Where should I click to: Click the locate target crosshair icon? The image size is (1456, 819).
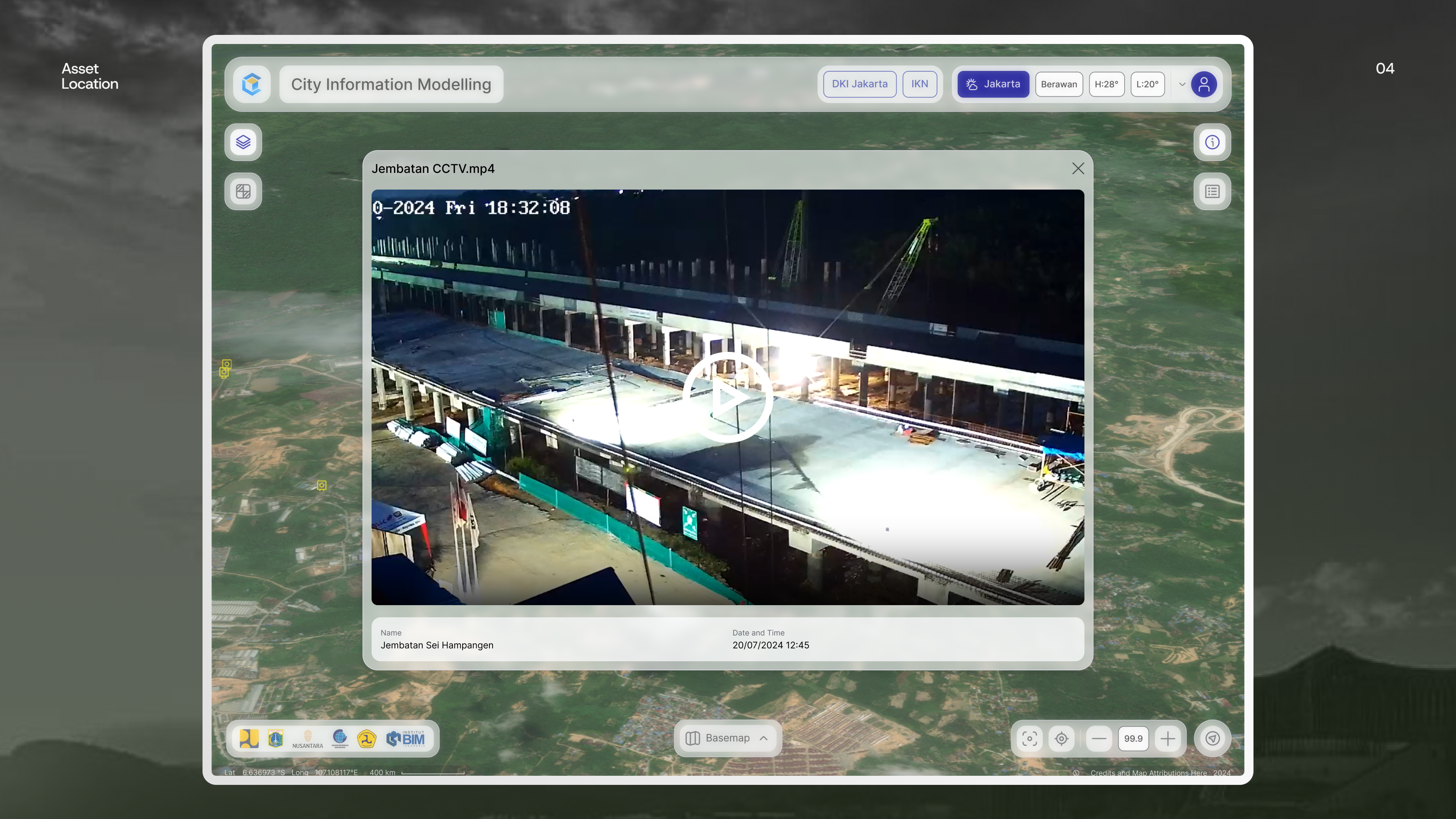(1061, 738)
